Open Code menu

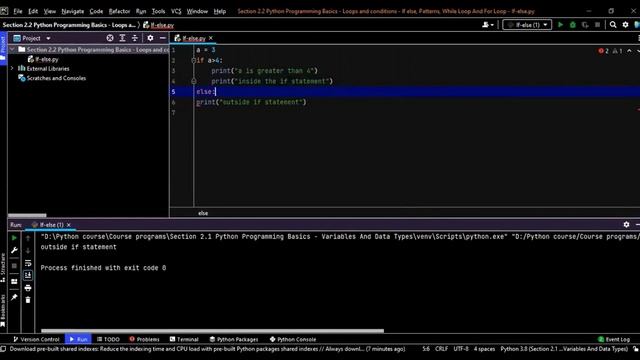[x=96, y=11]
